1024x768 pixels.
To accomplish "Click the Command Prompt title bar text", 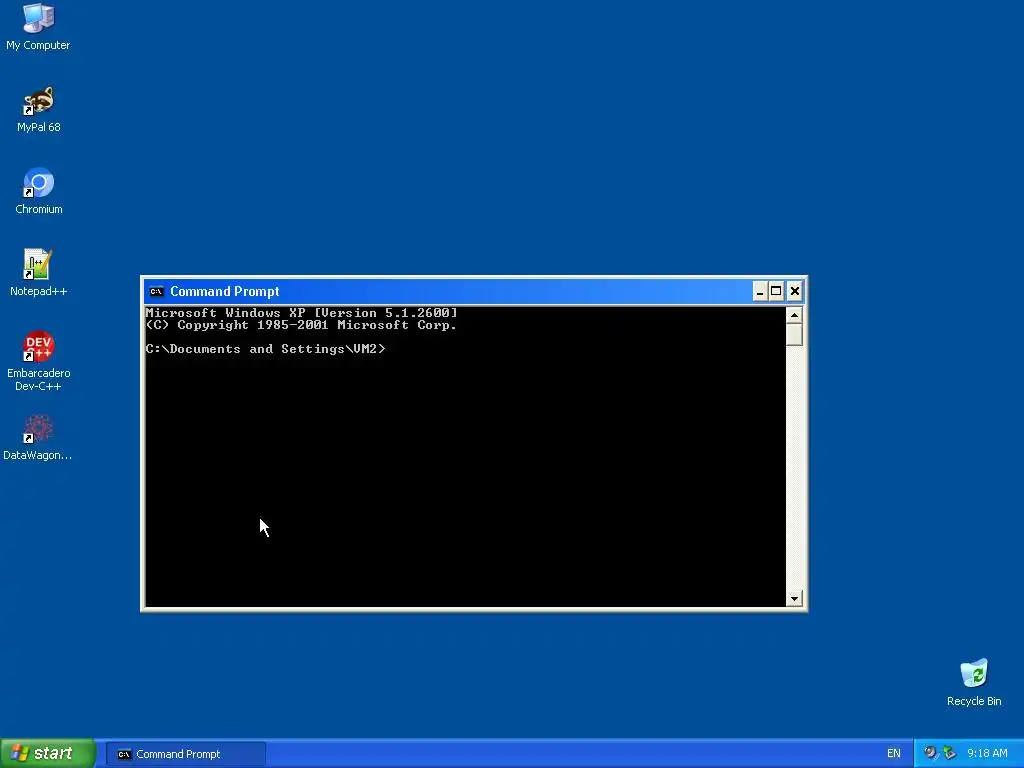I will point(225,291).
